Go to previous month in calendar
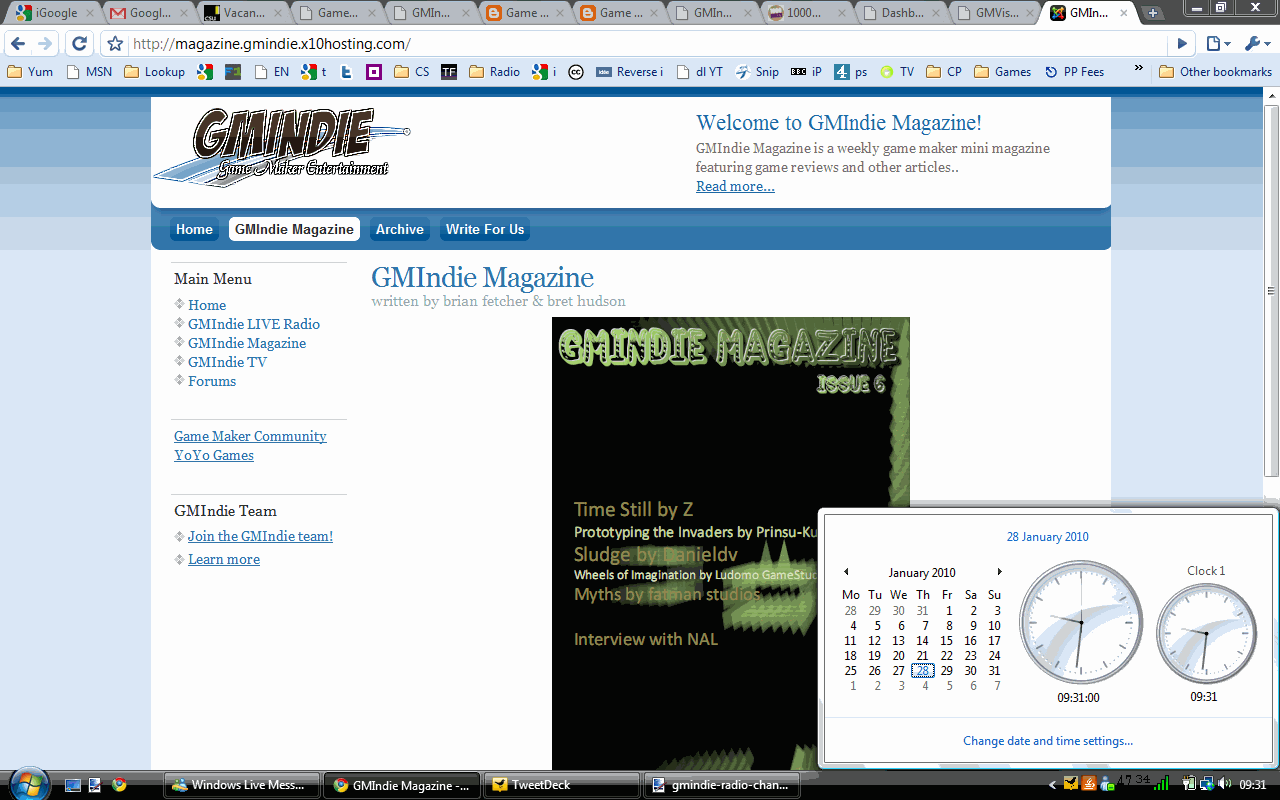The image size is (1280, 800). tap(846, 572)
